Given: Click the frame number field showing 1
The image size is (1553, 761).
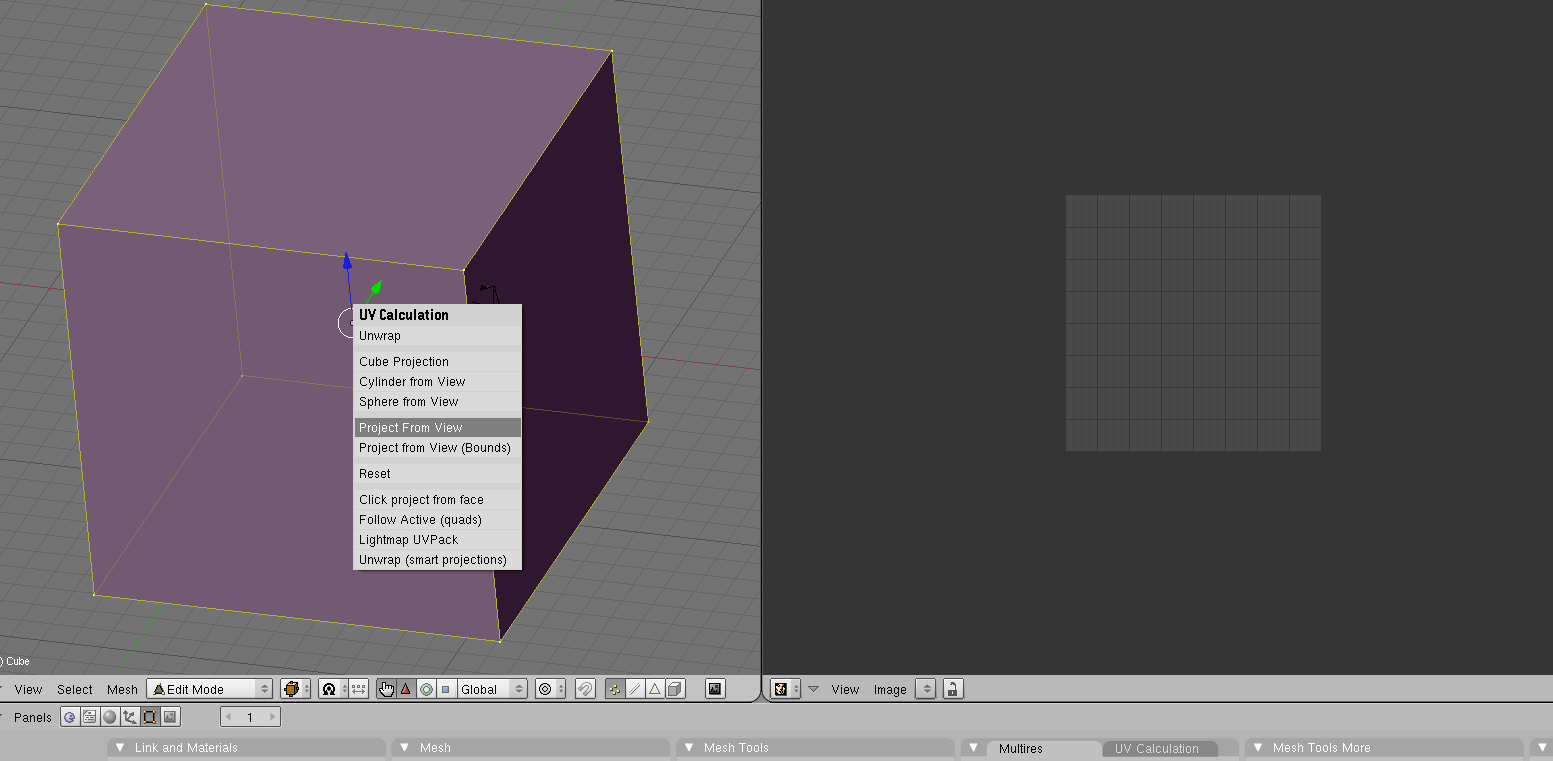Looking at the screenshot, I should click(250, 717).
